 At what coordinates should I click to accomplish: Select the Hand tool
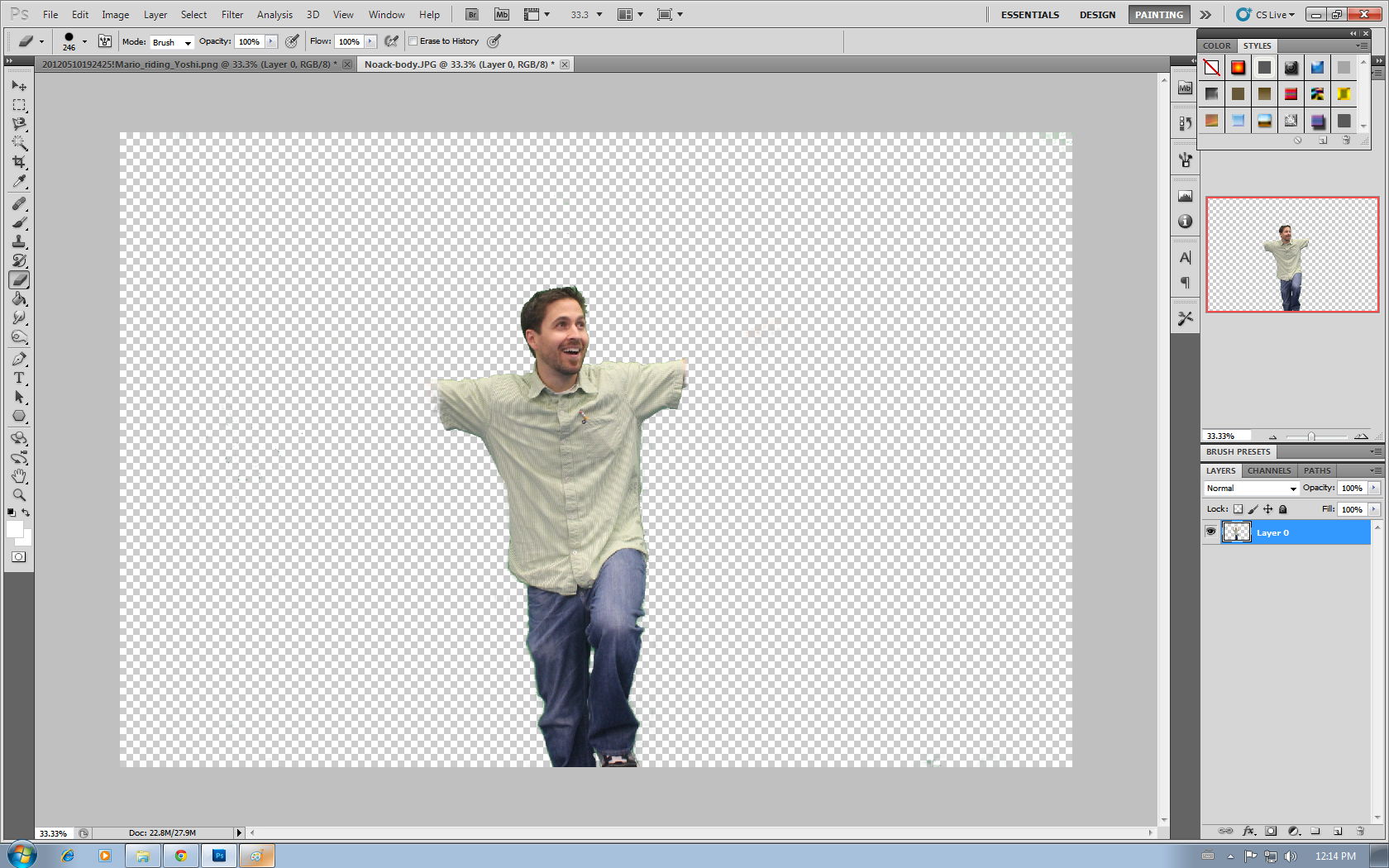[19, 476]
